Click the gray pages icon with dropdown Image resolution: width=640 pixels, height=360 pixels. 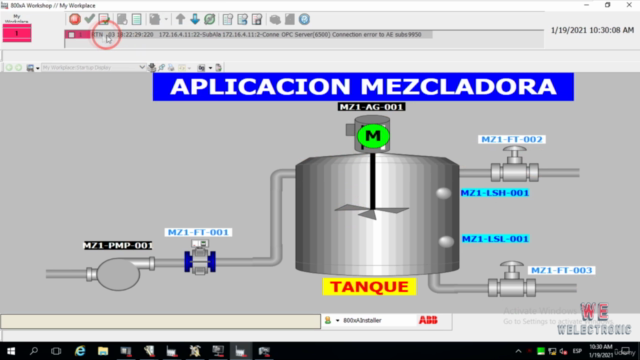[x=155, y=19]
